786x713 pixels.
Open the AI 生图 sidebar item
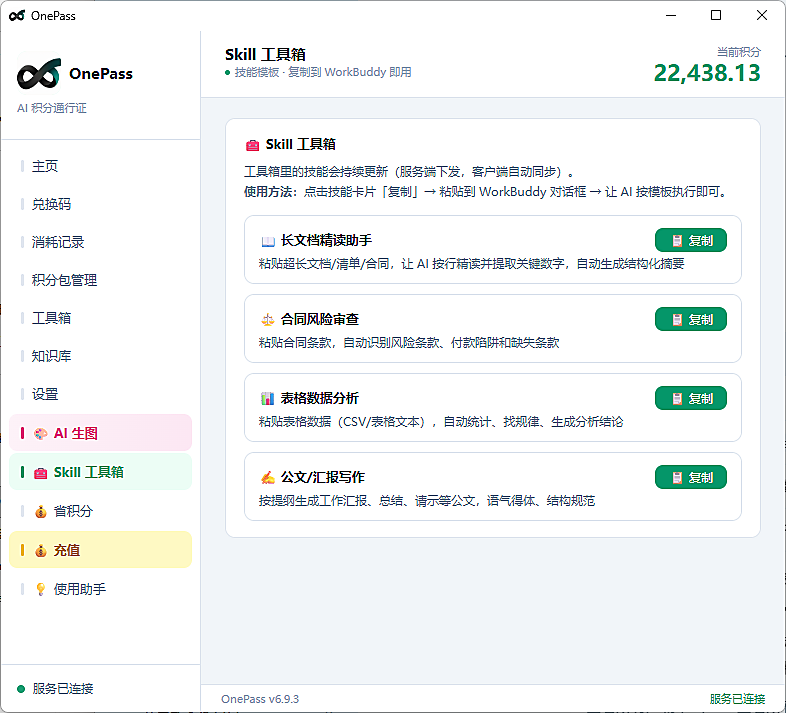[x=100, y=433]
